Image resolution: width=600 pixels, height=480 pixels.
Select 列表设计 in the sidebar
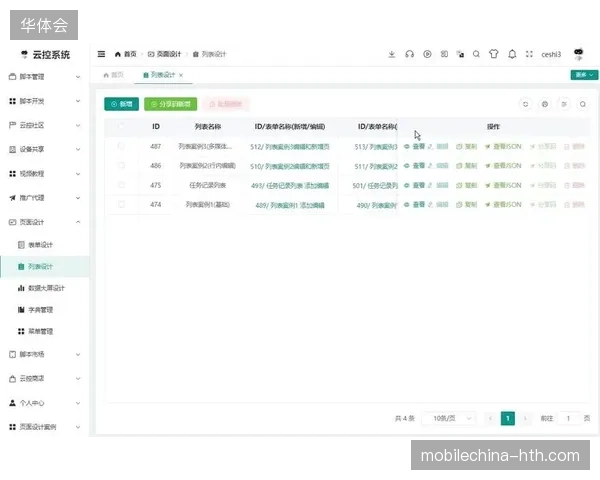[45, 266]
